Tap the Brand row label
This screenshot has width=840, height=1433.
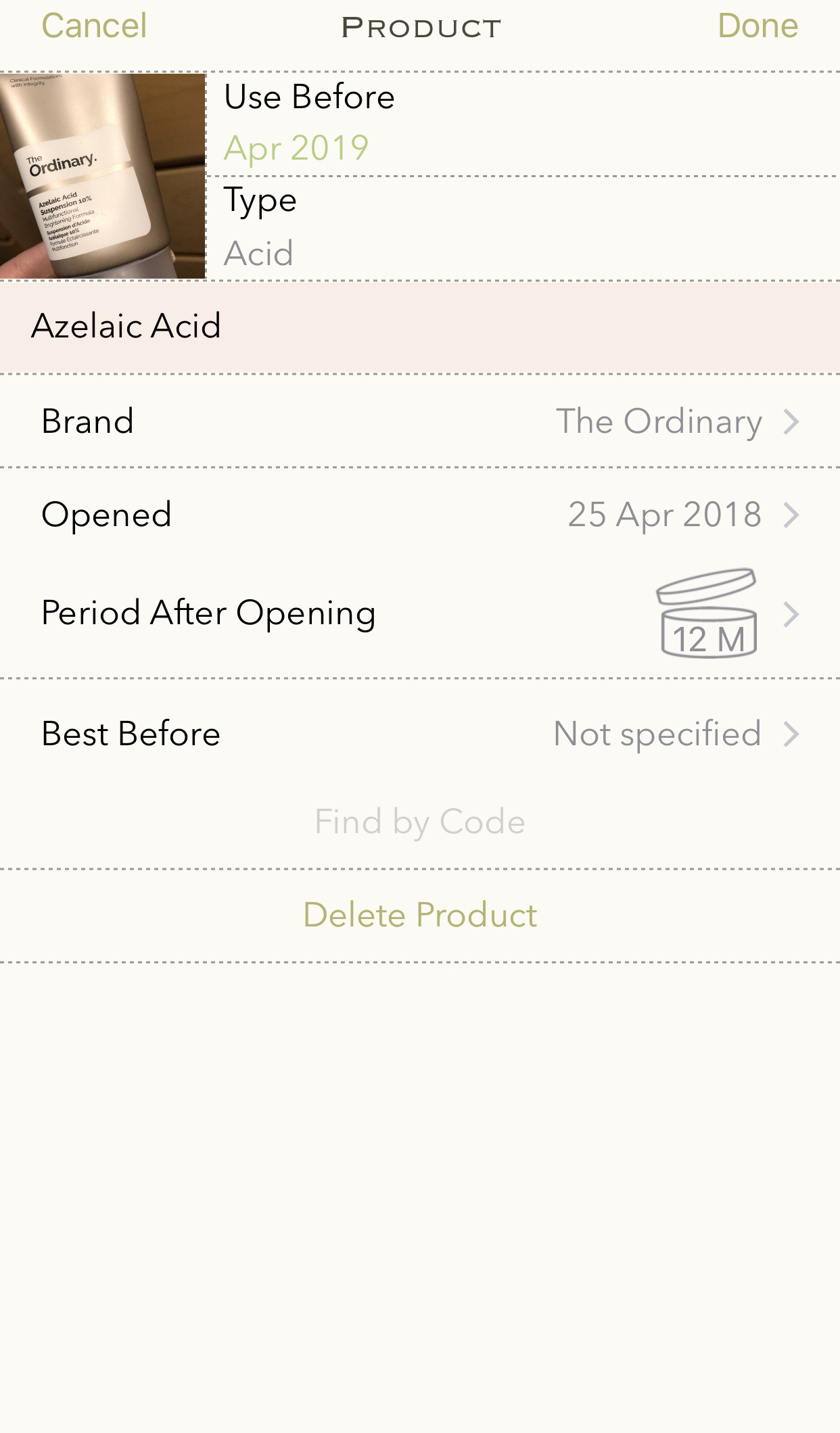click(x=88, y=422)
